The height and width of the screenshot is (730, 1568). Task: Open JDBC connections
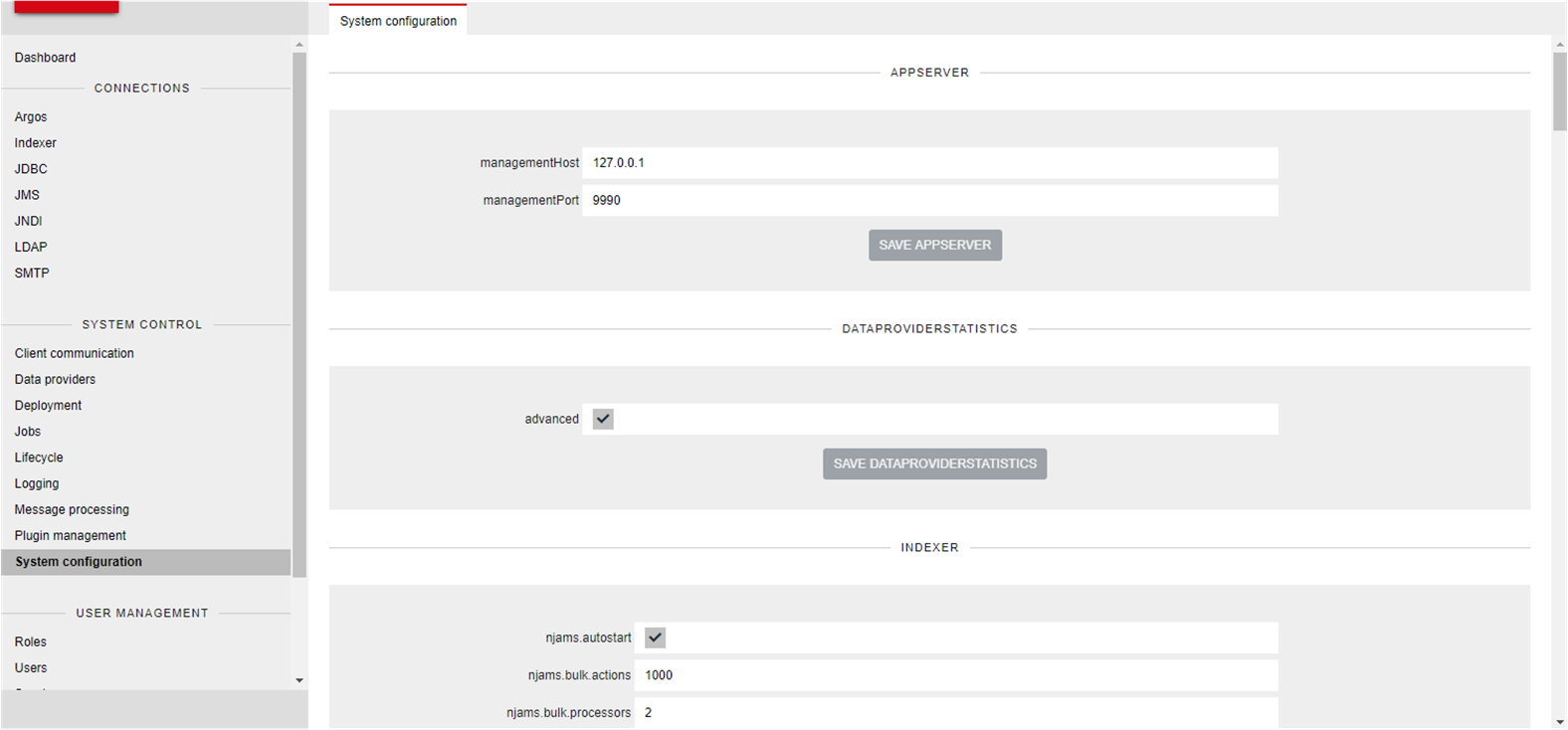point(31,169)
